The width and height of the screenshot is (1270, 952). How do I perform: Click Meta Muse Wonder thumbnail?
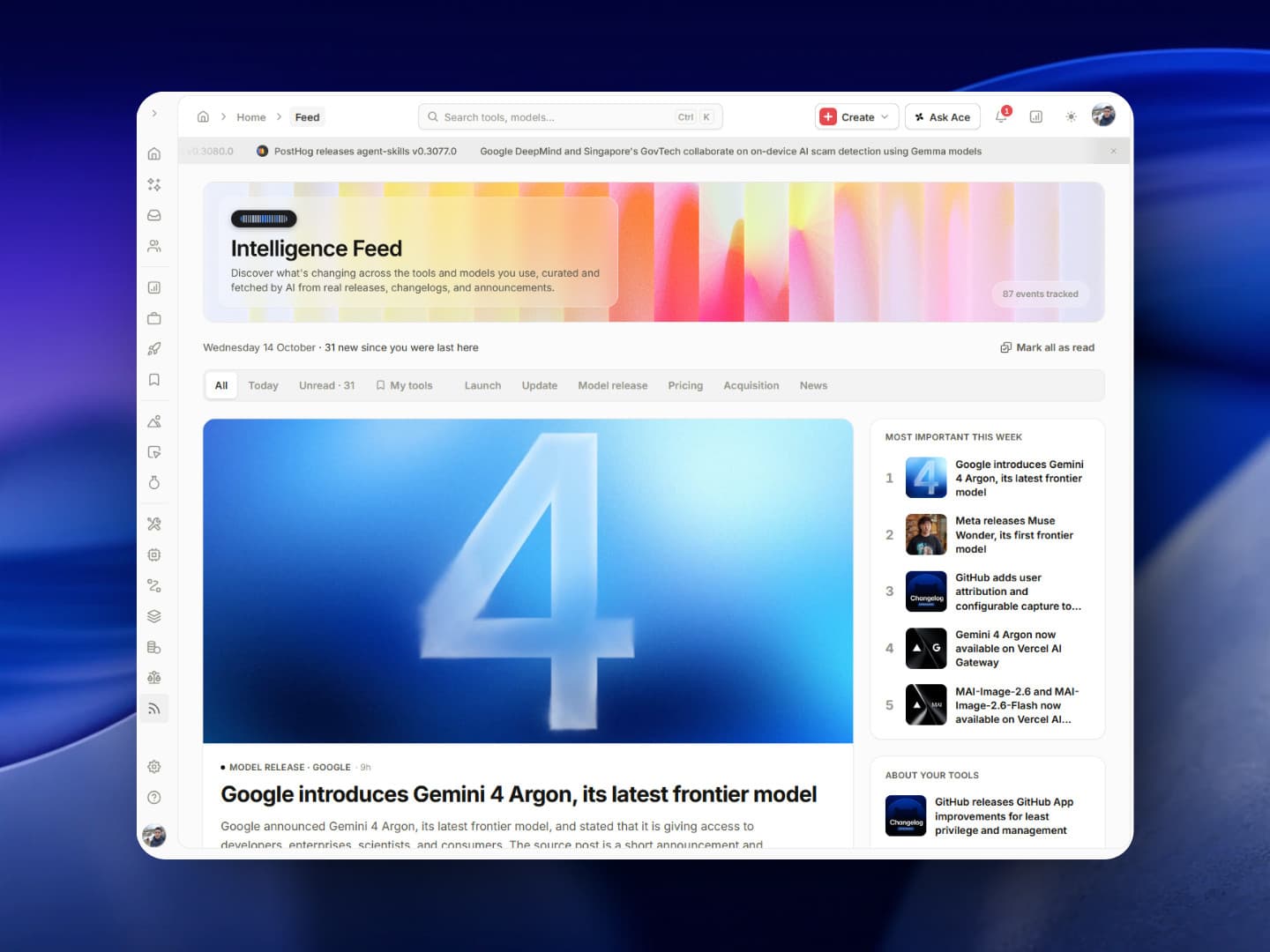coord(926,534)
